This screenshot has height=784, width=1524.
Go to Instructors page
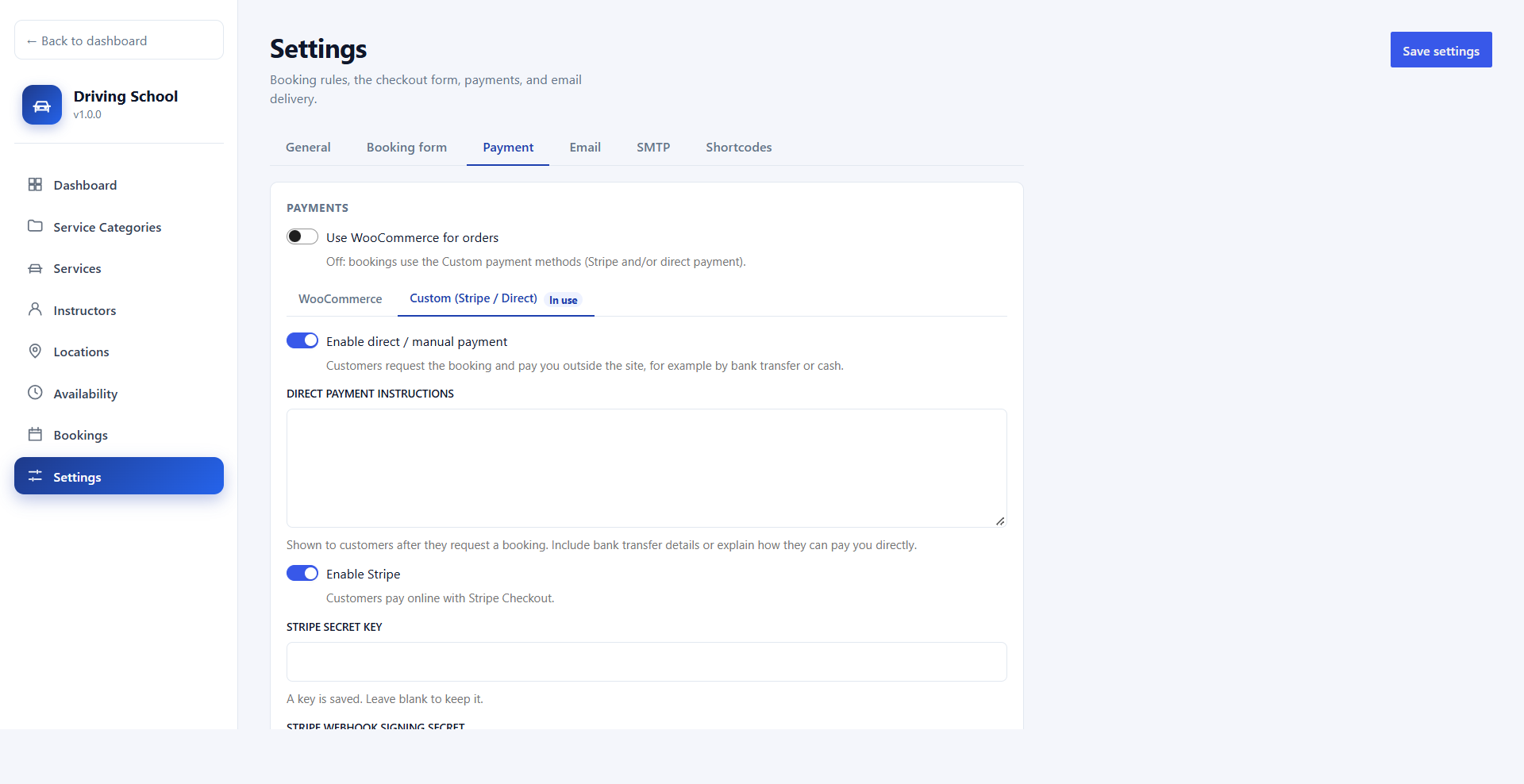(x=119, y=310)
